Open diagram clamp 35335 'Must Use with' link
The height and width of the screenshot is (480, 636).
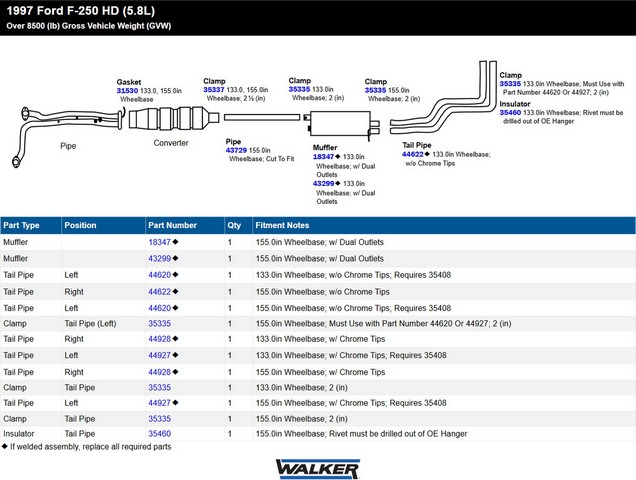510,84
